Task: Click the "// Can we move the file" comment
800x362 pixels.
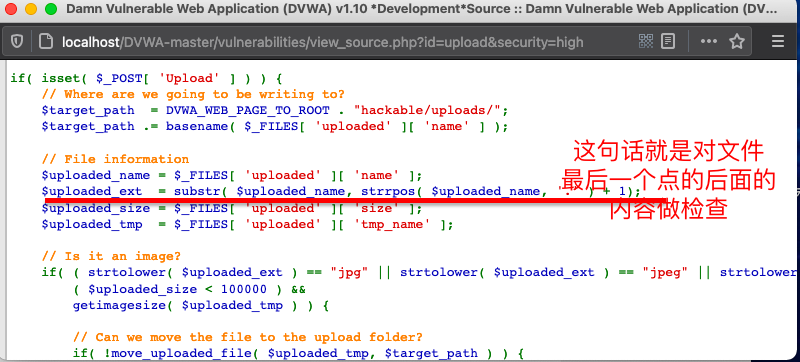Action: 248,337
